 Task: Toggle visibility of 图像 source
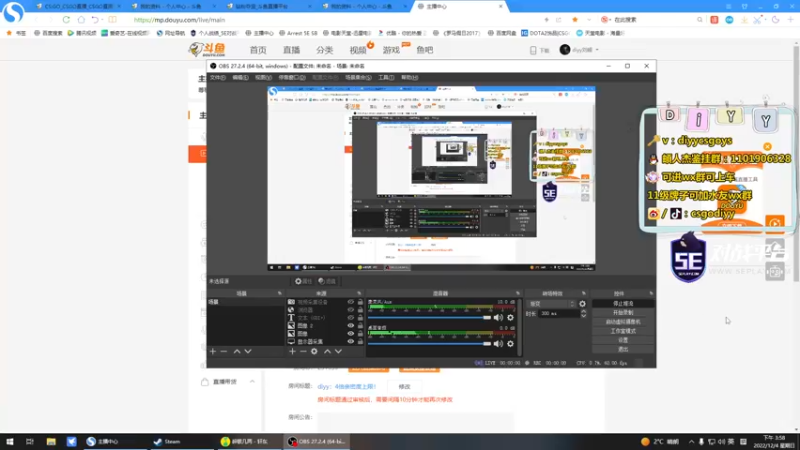[x=351, y=334]
